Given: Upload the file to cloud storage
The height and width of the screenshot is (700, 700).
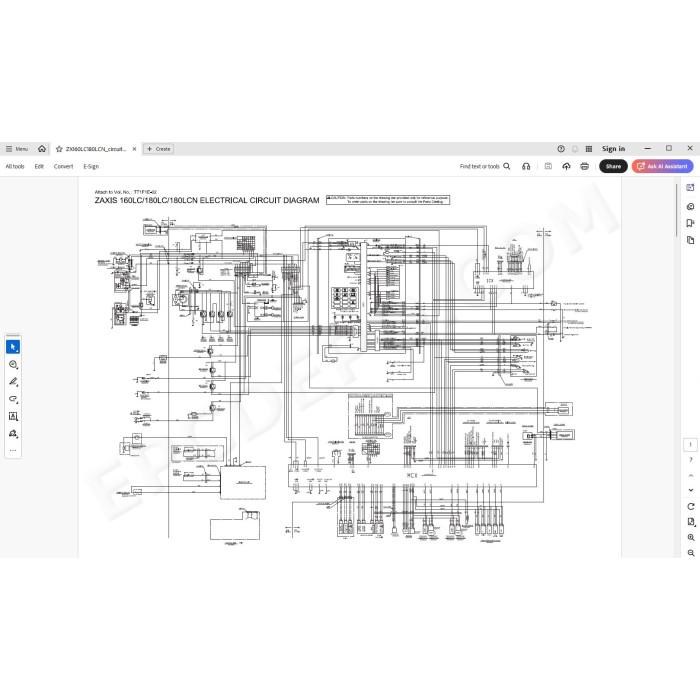Looking at the screenshot, I should pos(566,167).
